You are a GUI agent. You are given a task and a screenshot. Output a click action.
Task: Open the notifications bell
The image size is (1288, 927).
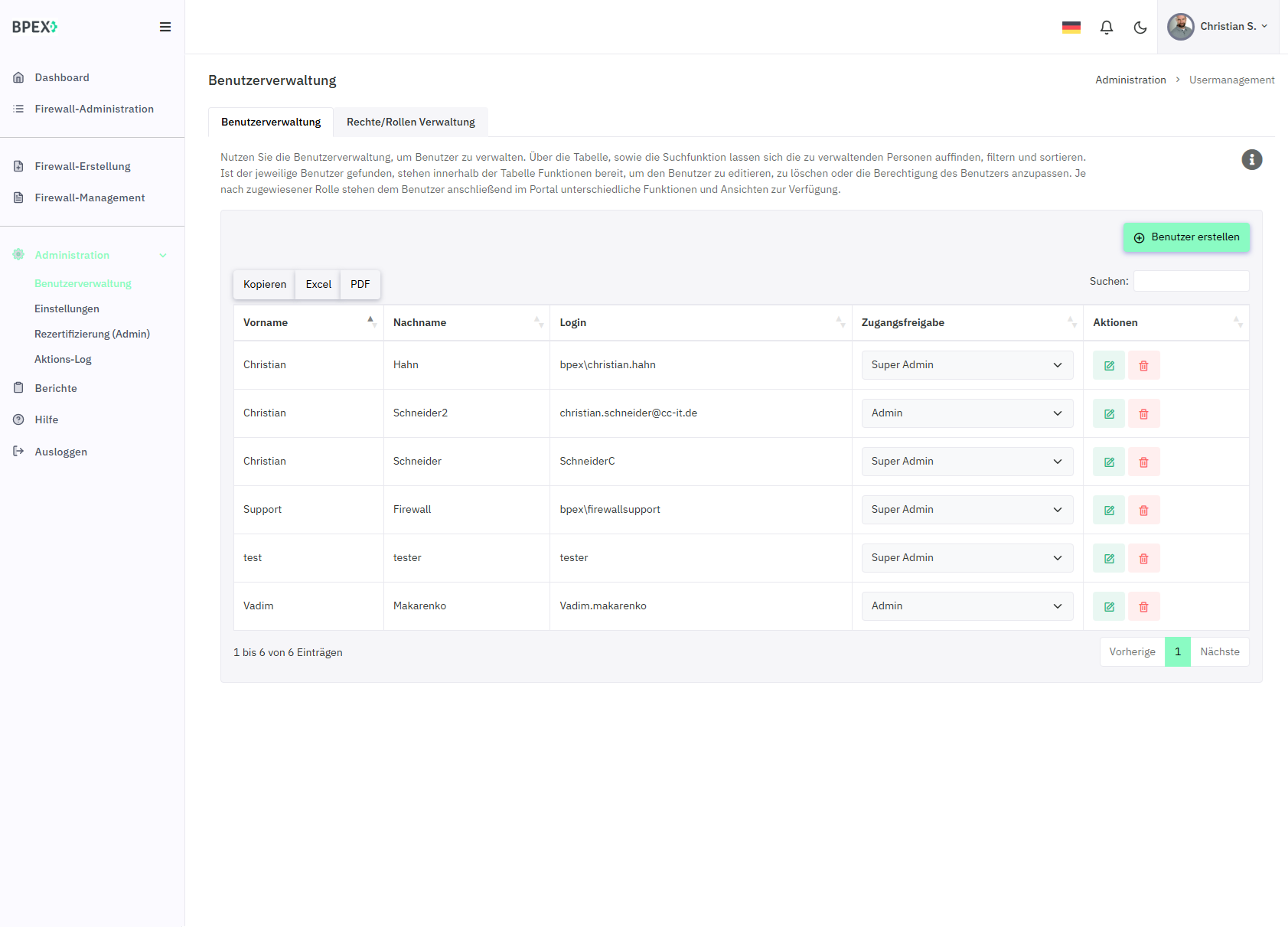(x=1106, y=28)
